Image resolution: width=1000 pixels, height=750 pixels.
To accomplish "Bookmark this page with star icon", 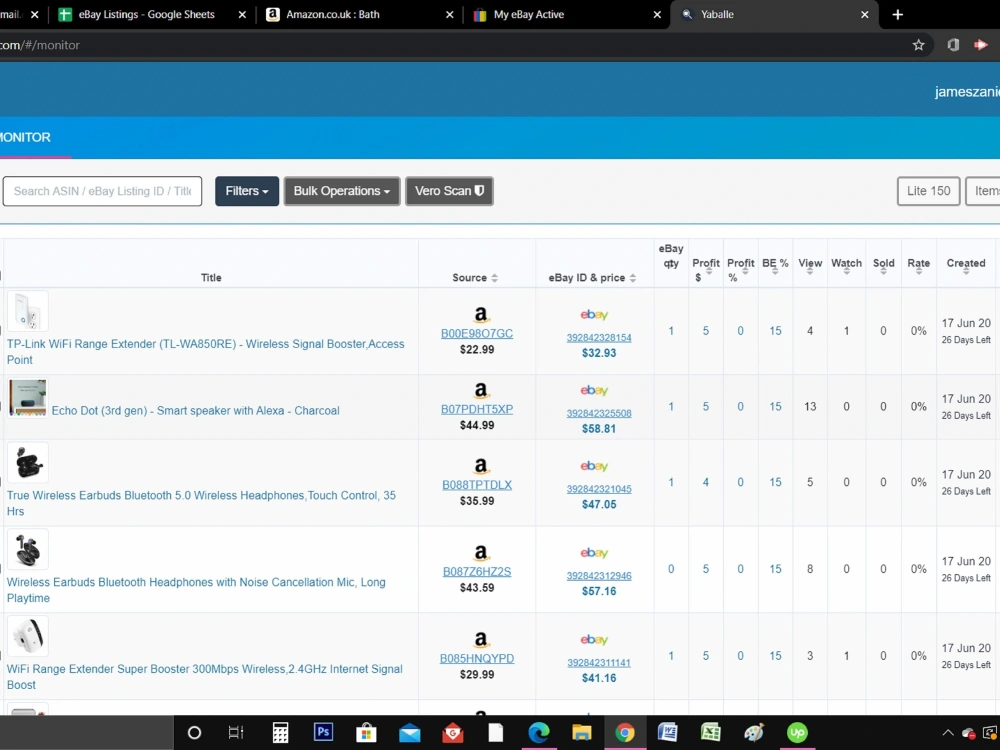I will (x=918, y=45).
